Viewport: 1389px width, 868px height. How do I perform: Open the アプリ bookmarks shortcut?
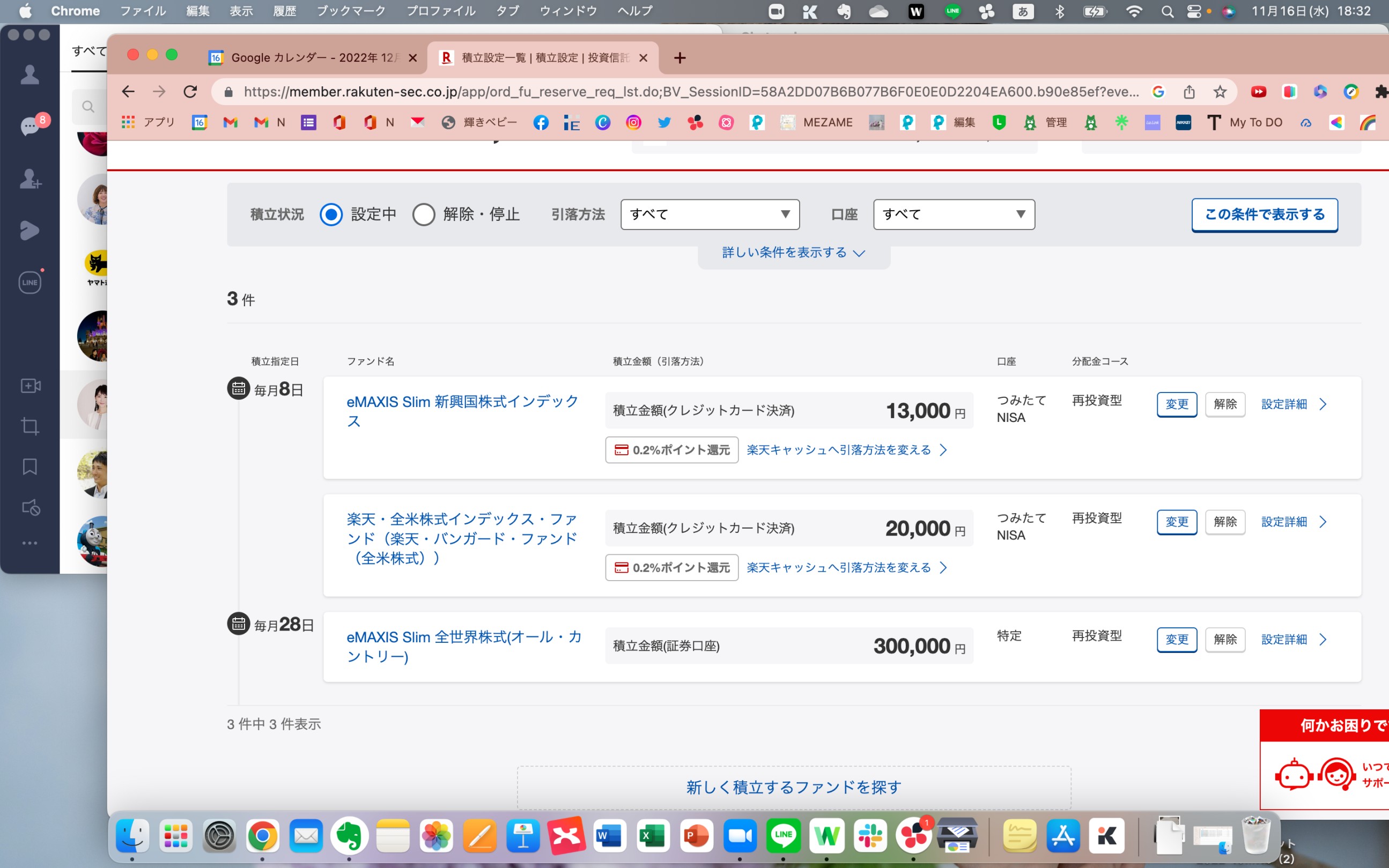[148, 122]
